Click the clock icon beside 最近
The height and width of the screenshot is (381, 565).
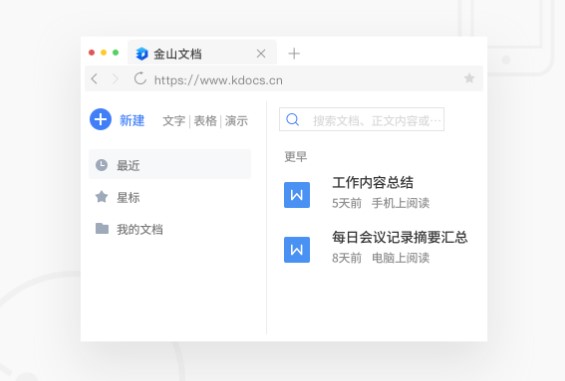(x=102, y=165)
